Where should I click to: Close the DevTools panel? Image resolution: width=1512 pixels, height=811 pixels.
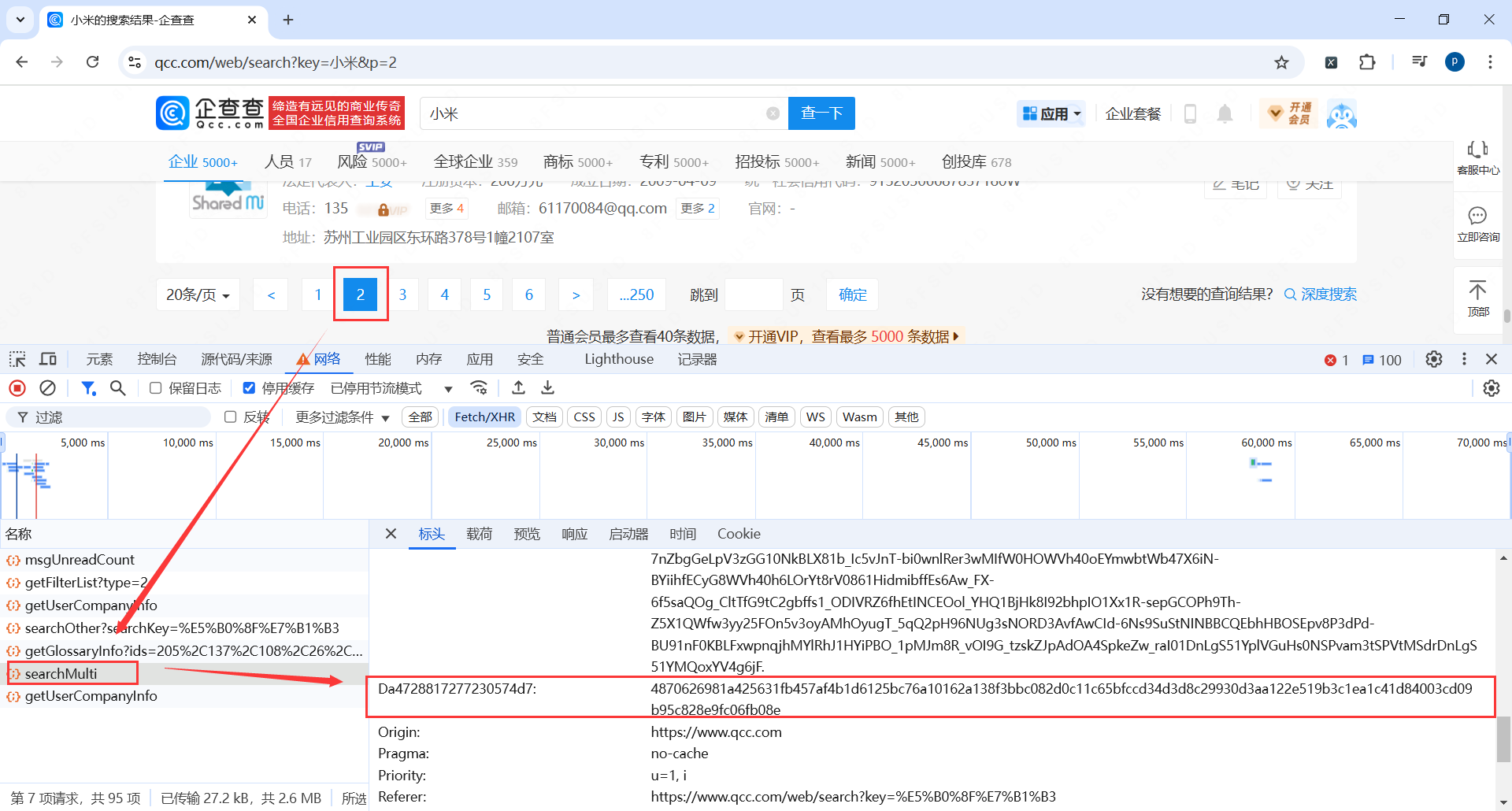1492,360
